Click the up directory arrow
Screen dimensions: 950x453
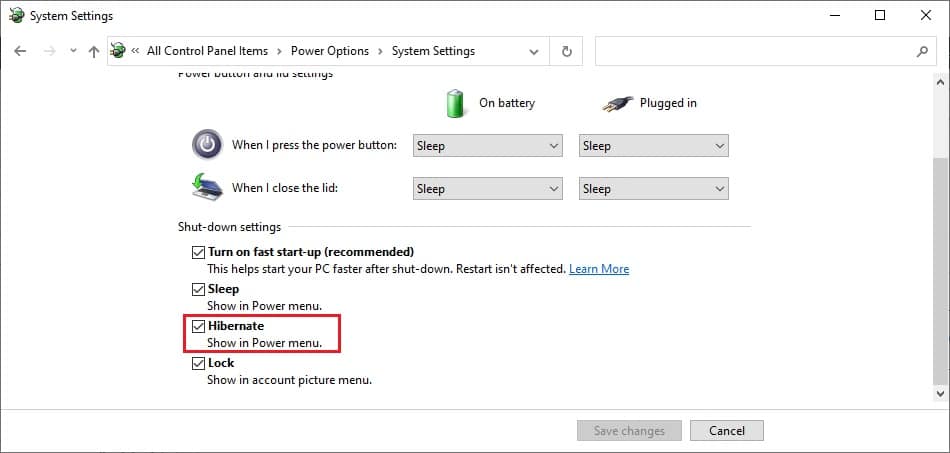[x=93, y=51]
